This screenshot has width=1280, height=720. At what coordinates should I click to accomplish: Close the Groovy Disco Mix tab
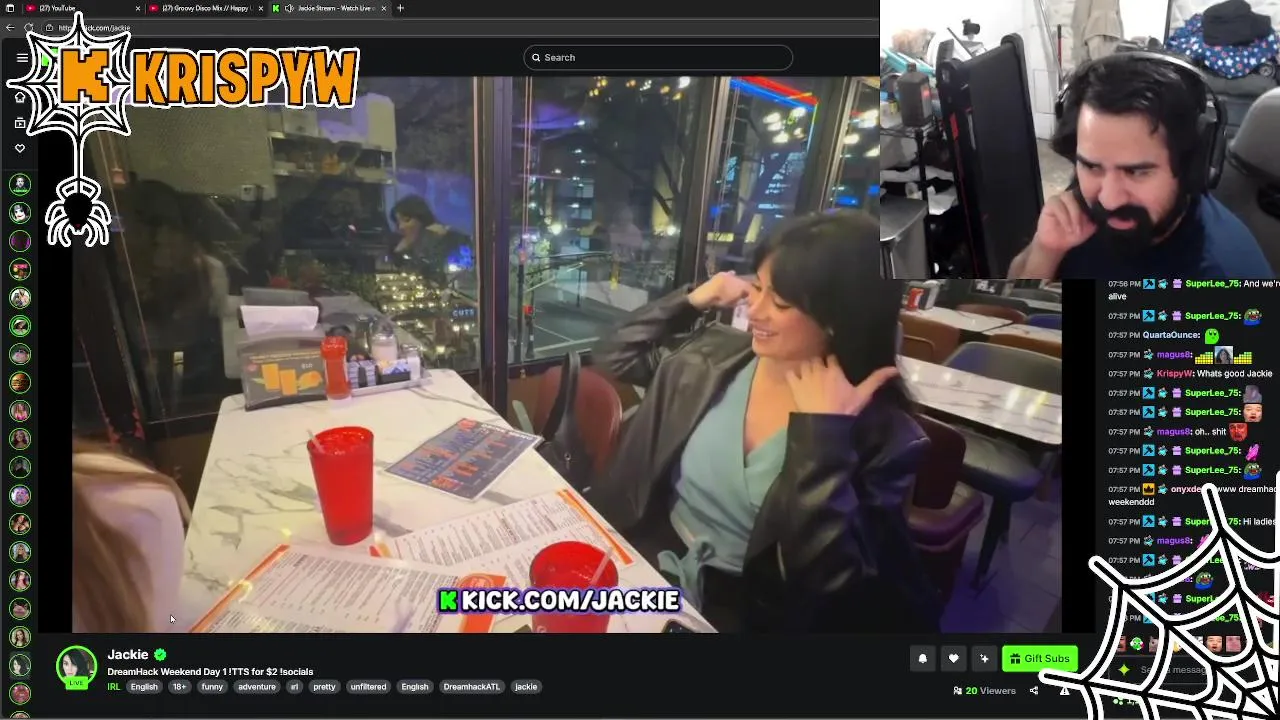pyautogui.click(x=261, y=8)
